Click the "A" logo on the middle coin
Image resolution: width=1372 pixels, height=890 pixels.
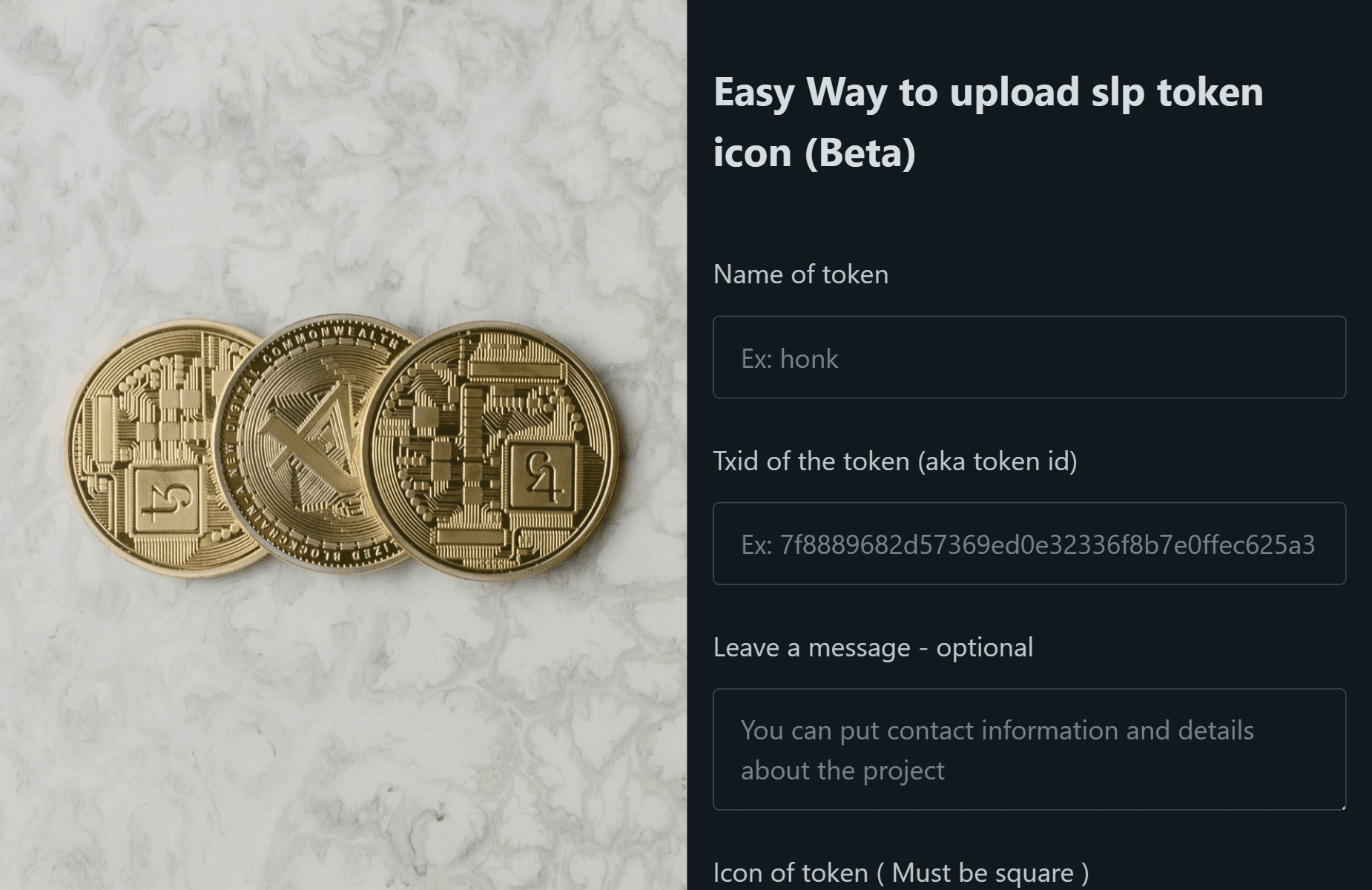pyautogui.click(x=308, y=438)
